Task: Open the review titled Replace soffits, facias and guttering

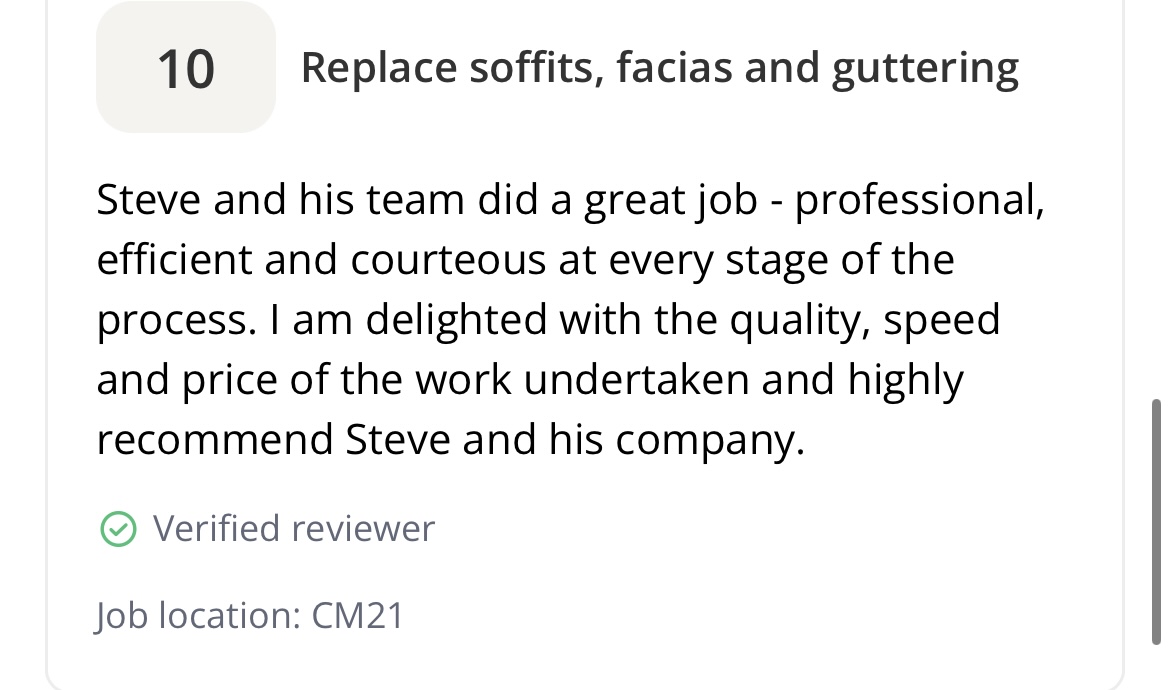Action: pos(659,68)
